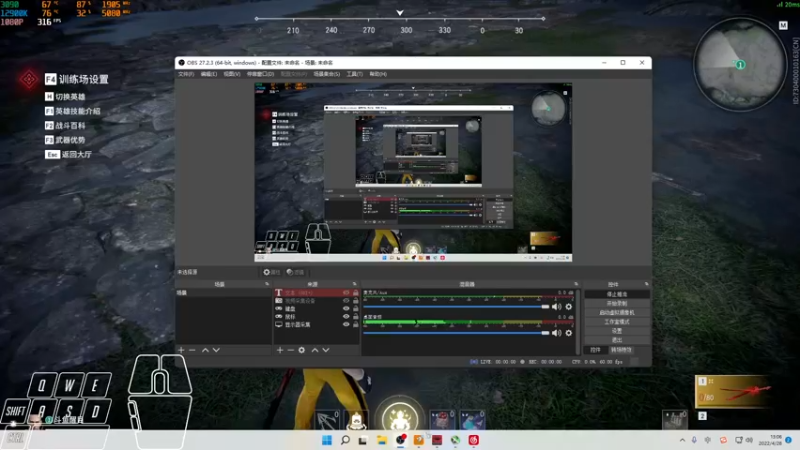This screenshot has width=800, height=450.
Task: Move selected source up in list
Action: click(x=315, y=350)
